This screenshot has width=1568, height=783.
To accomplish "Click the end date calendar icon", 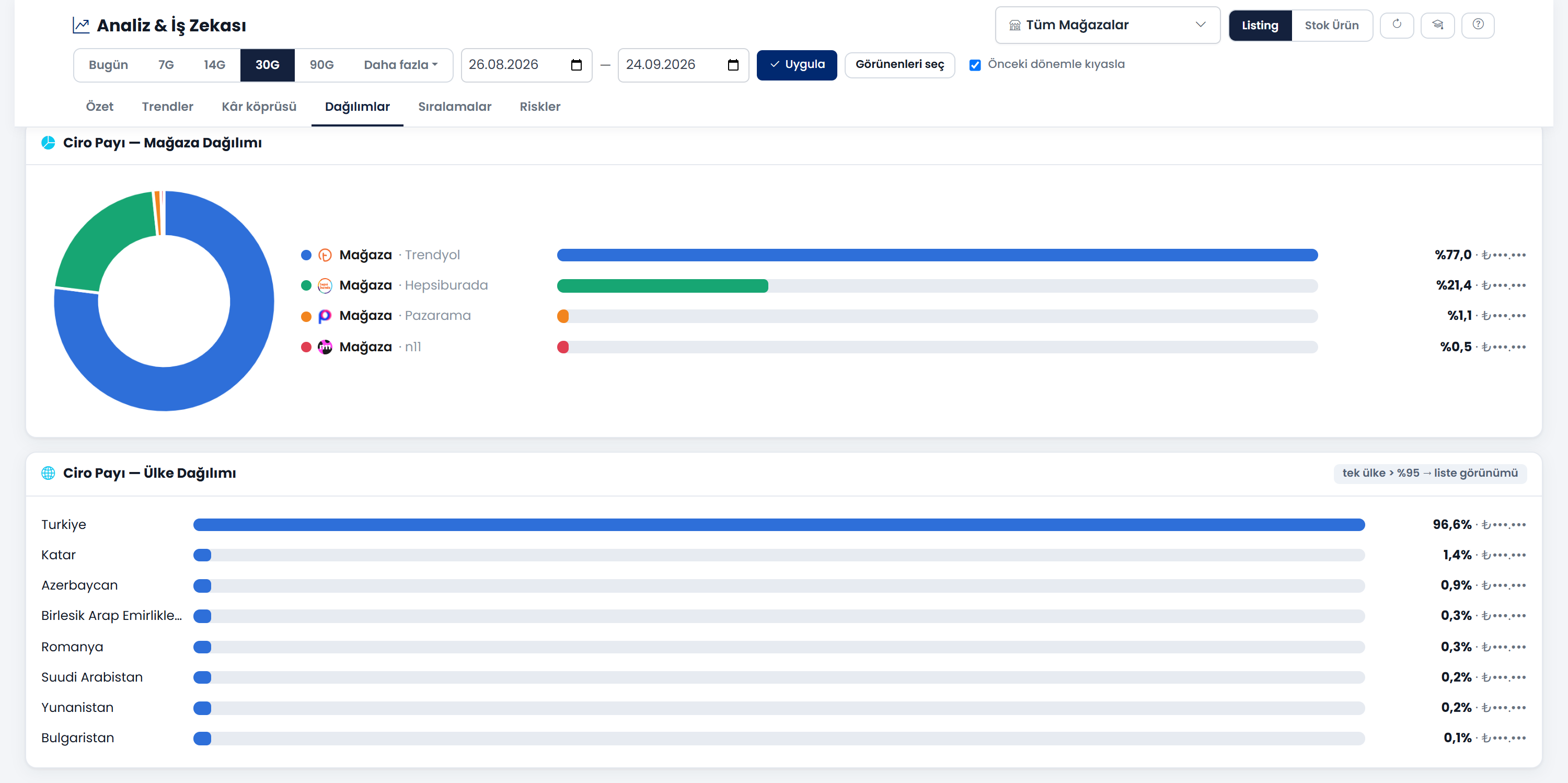I will coord(733,65).
